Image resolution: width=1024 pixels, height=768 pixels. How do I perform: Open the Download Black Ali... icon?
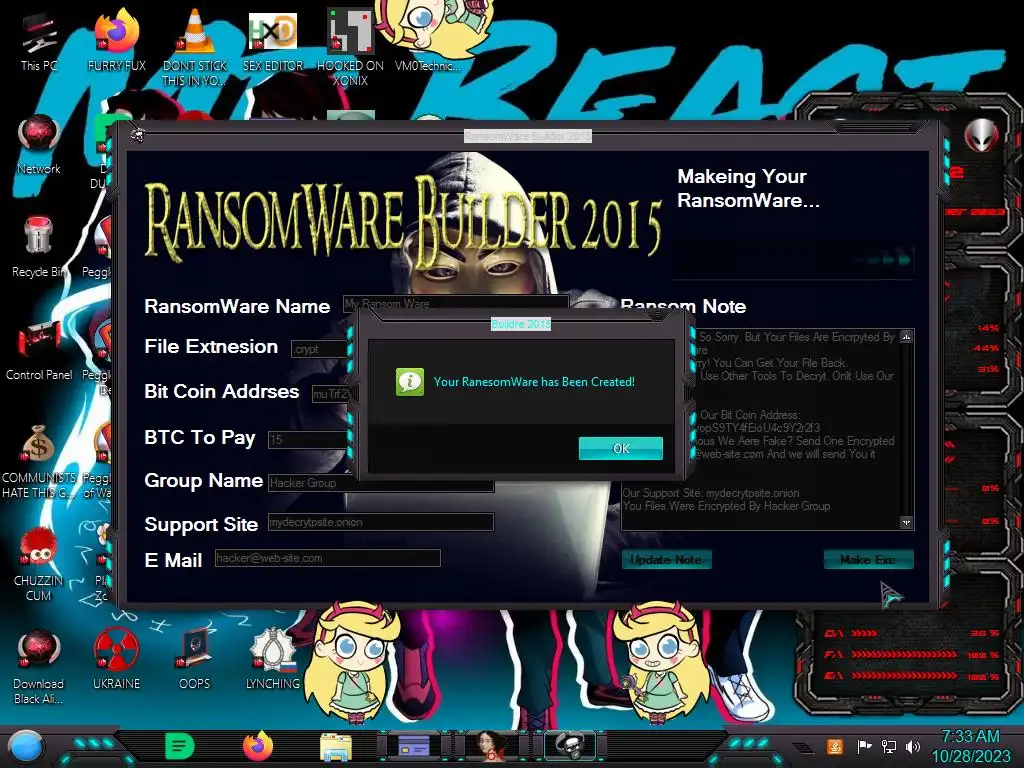click(x=39, y=667)
